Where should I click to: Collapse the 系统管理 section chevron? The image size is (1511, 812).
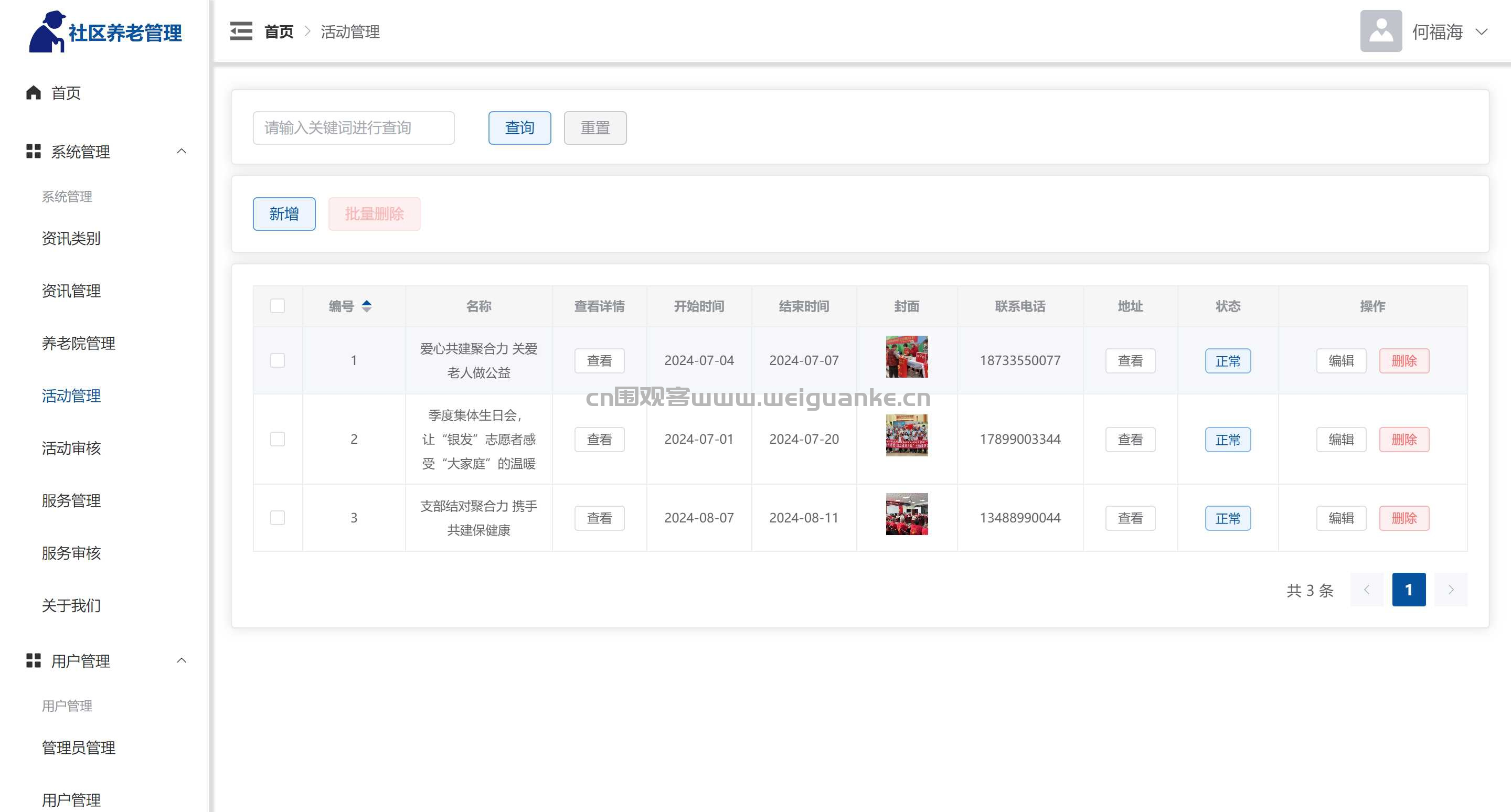[181, 151]
